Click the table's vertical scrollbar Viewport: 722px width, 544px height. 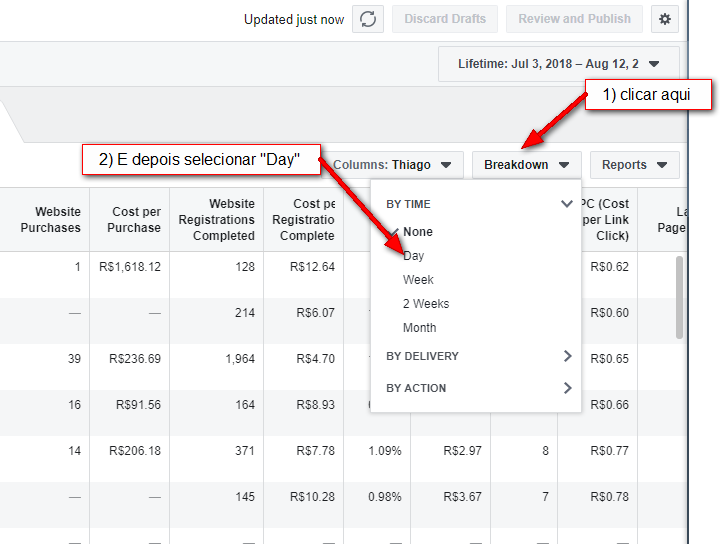tap(680, 297)
